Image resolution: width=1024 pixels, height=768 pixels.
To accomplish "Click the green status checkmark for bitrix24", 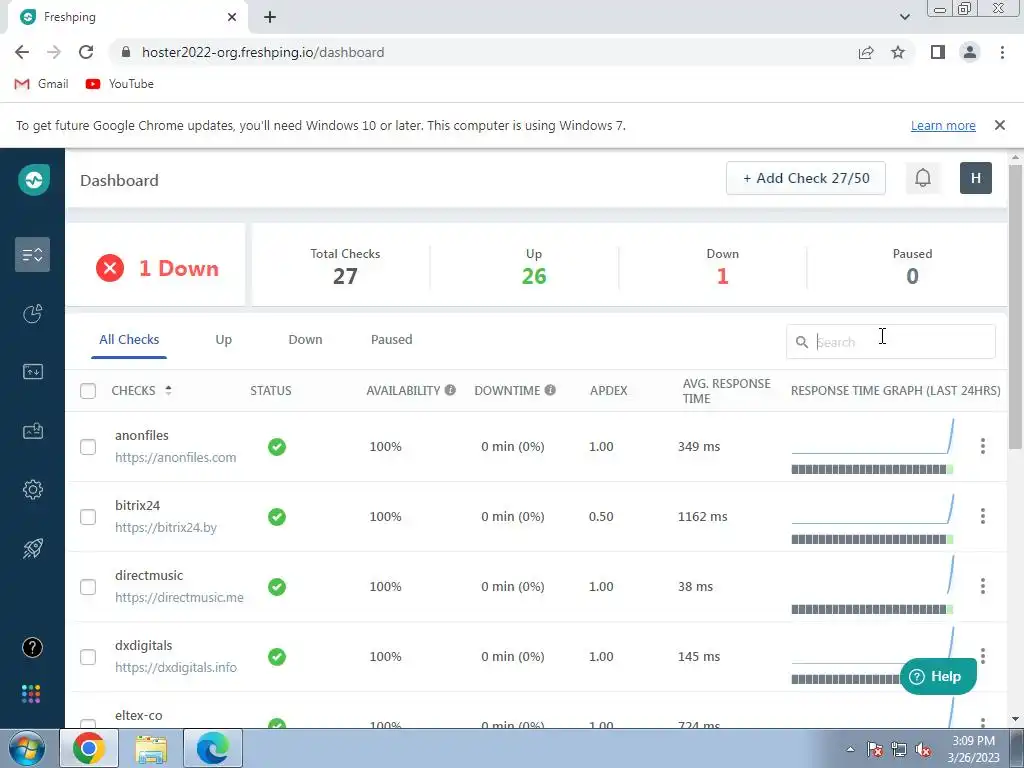I will point(277,517).
